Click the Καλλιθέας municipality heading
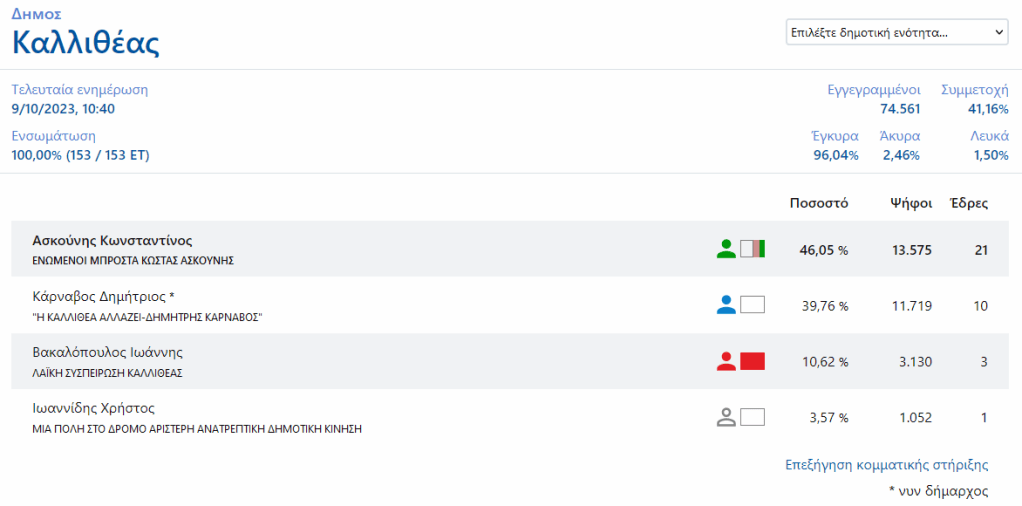This screenshot has height=506, width=1022. coord(86,44)
